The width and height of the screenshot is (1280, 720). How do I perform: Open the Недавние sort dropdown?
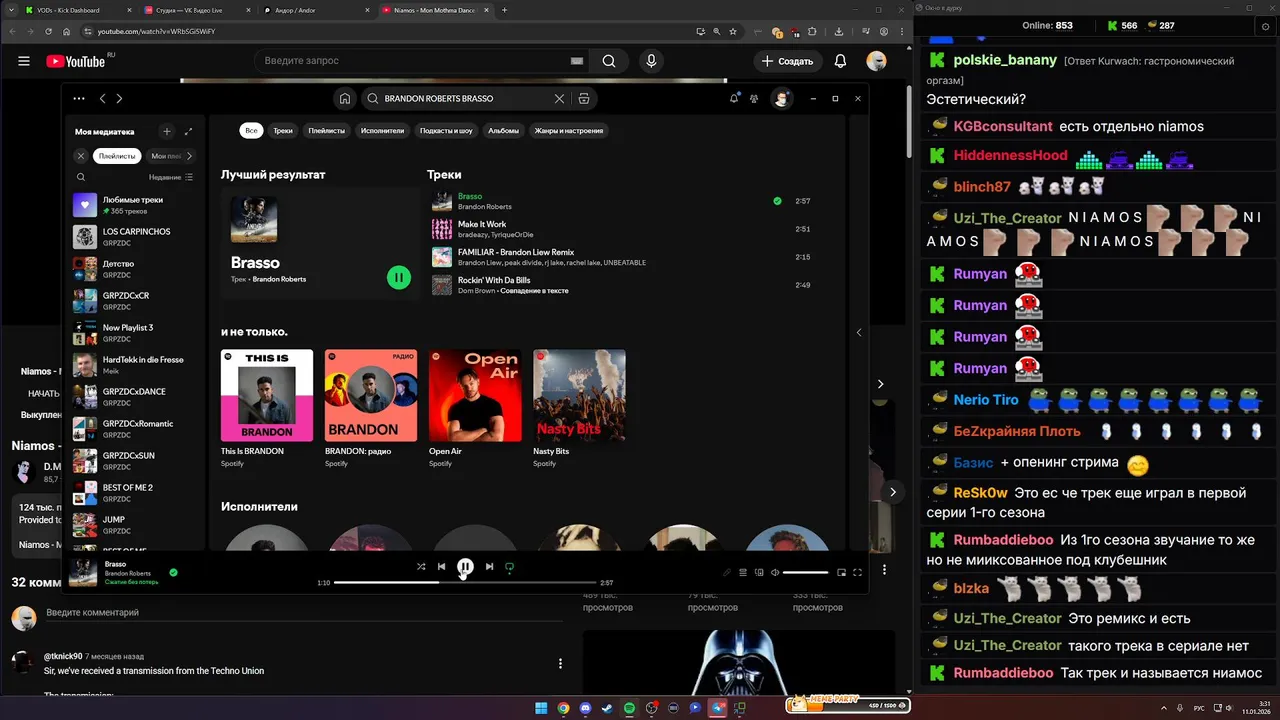tap(171, 177)
